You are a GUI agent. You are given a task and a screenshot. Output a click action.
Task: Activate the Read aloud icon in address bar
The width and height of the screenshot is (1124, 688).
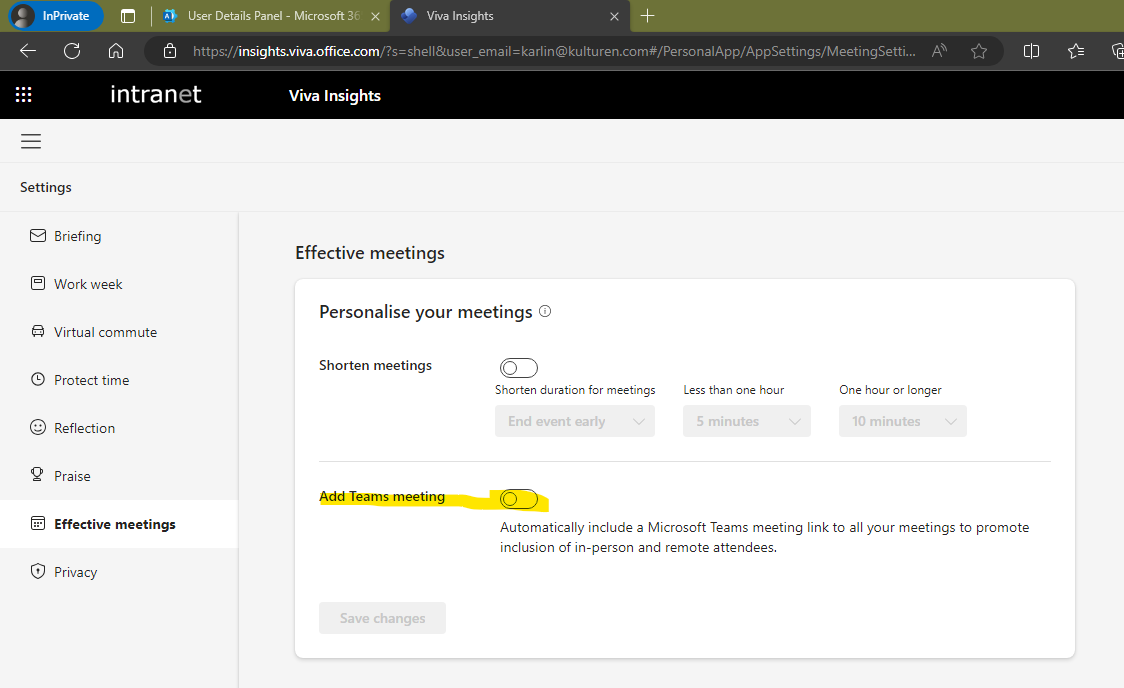(x=939, y=51)
